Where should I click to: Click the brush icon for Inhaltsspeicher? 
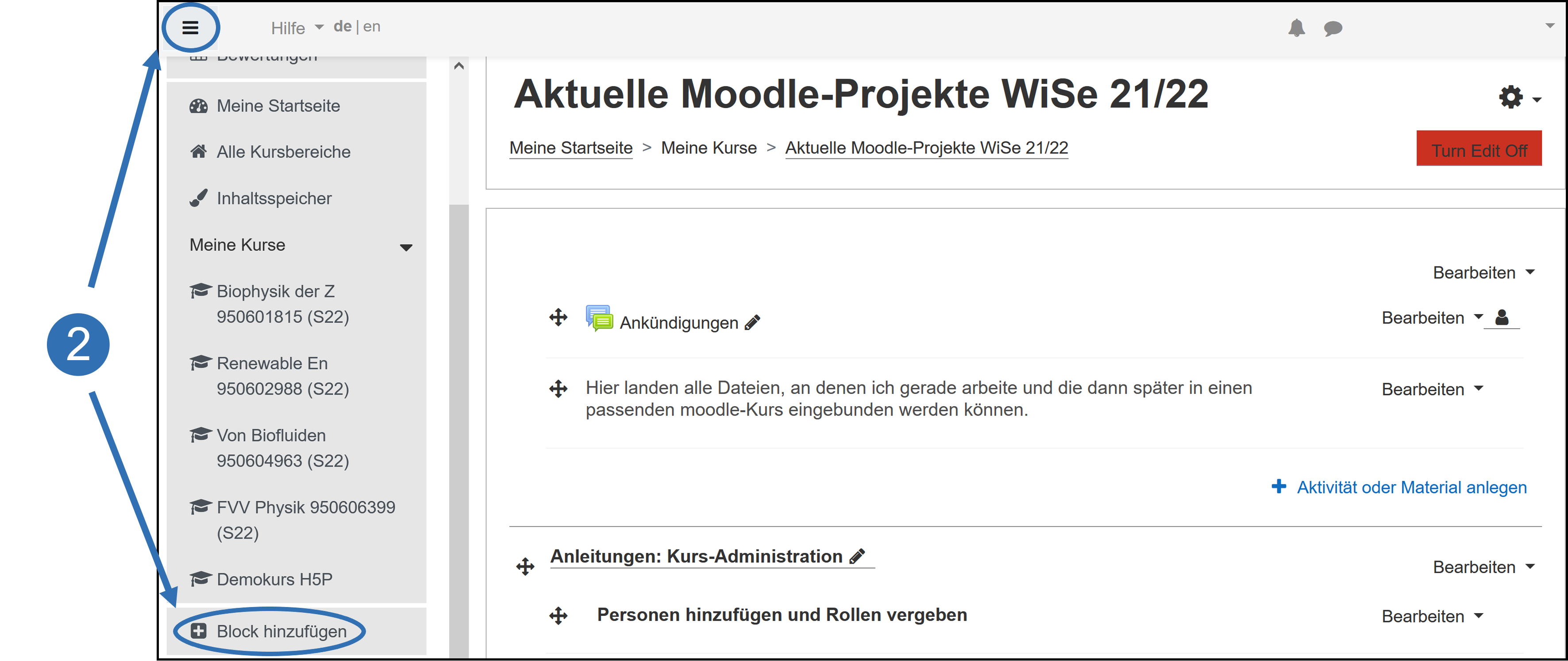(198, 198)
